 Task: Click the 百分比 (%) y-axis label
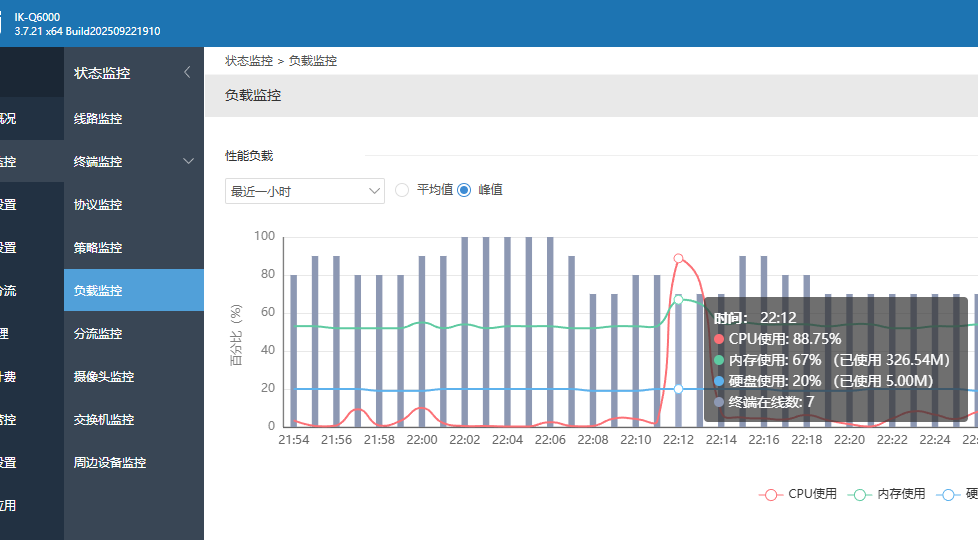236,335
